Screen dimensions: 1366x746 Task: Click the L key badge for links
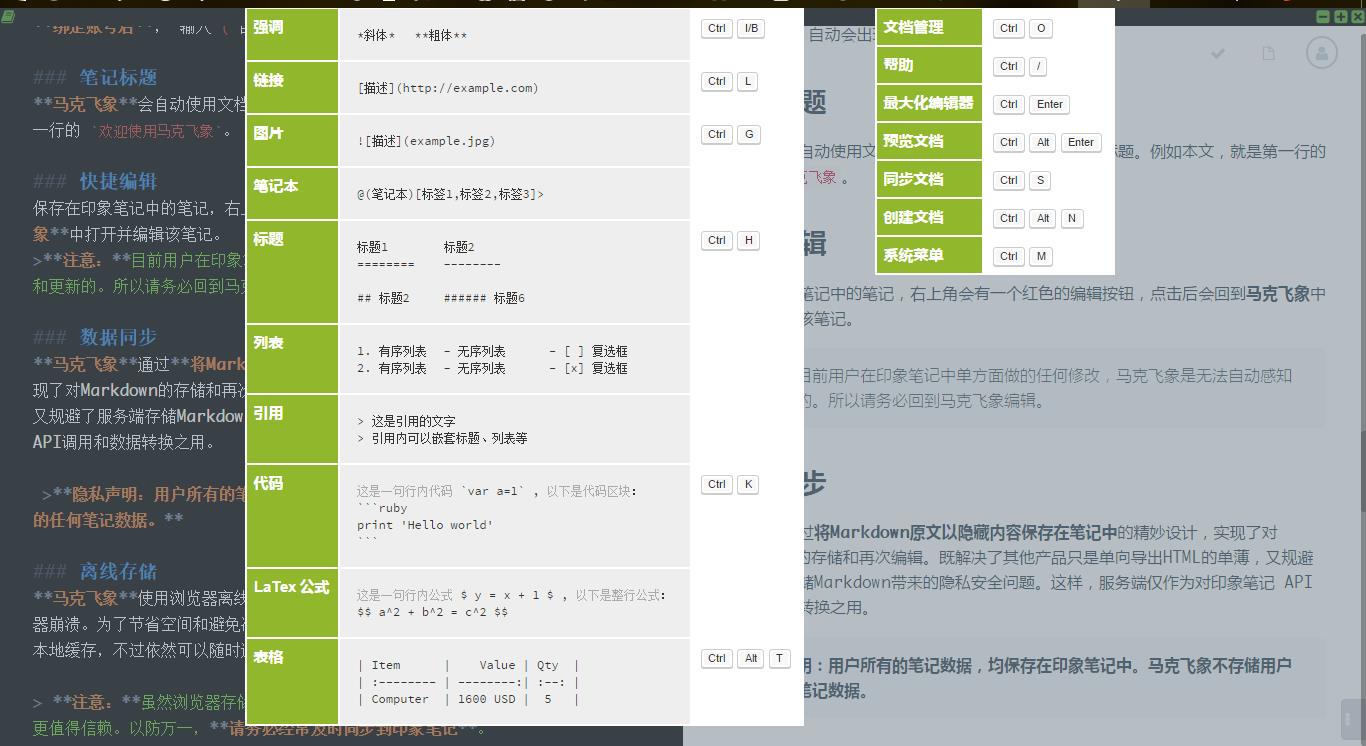coord(747,81)
